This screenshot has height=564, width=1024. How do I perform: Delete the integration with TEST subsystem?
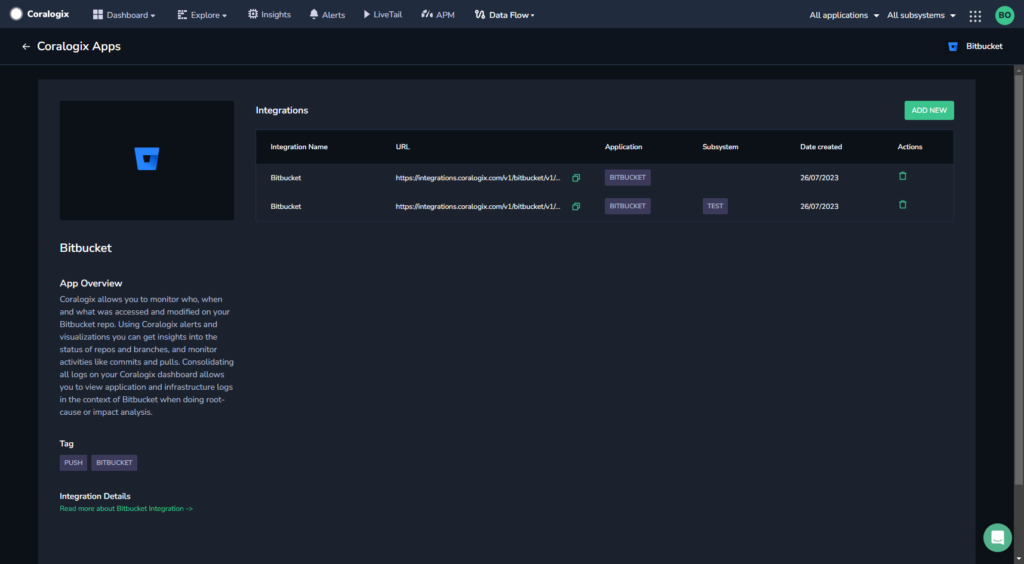click(903, 205)
